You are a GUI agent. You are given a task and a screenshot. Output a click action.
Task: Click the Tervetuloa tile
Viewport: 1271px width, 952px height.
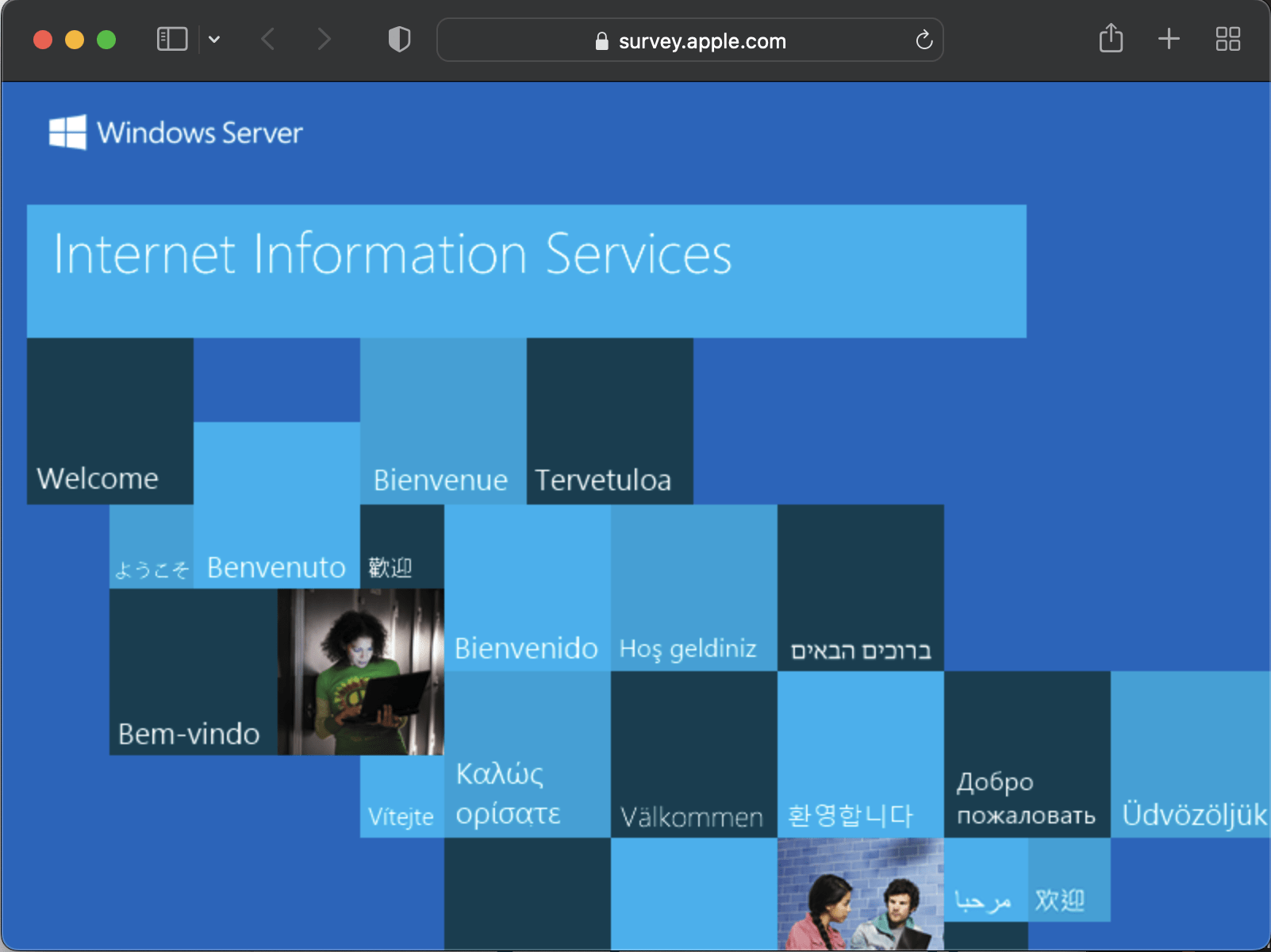(610, 421)
